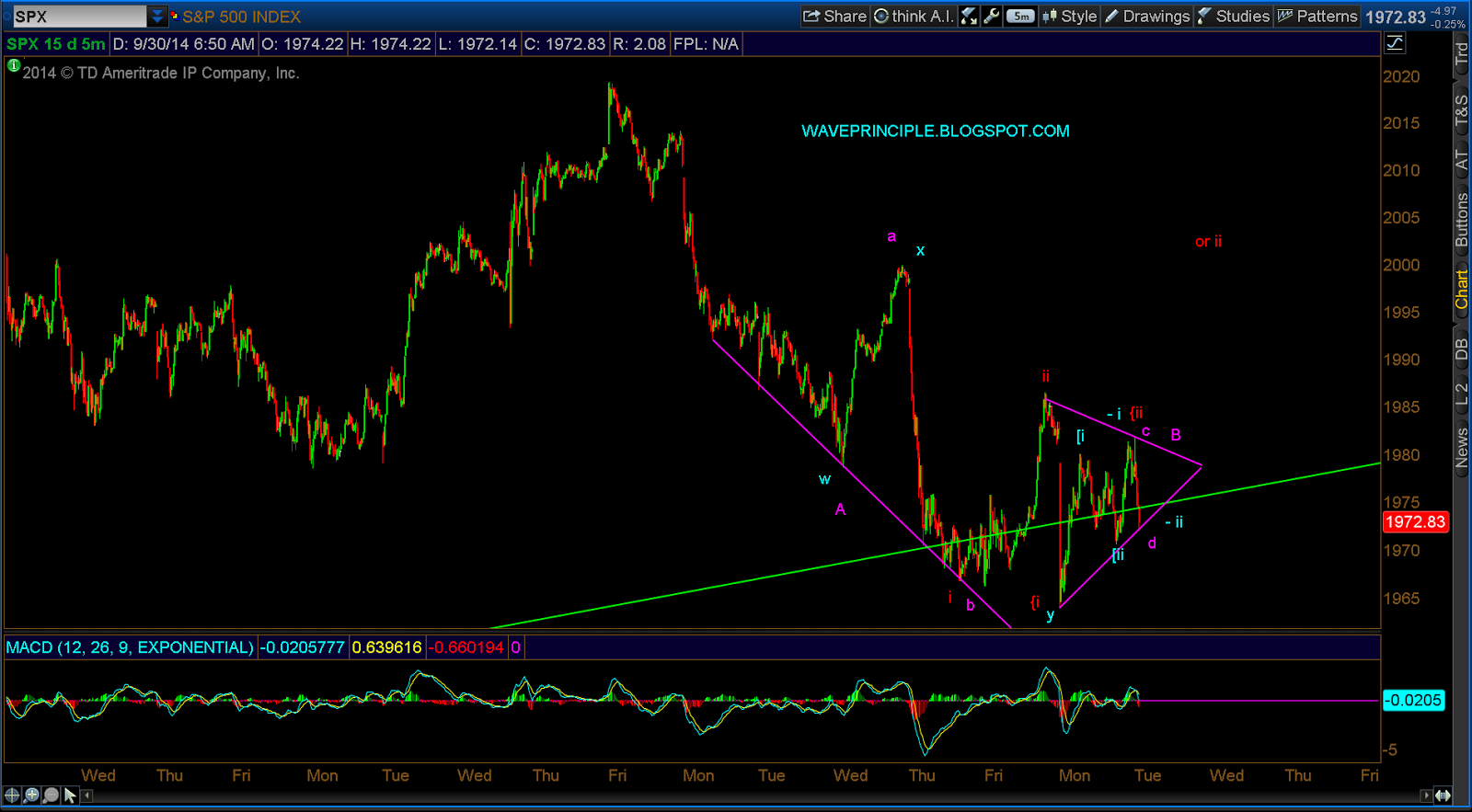This screenshot has width=1472, height=812.
Task: Click the SPX symbol input field
Action: 78,17
